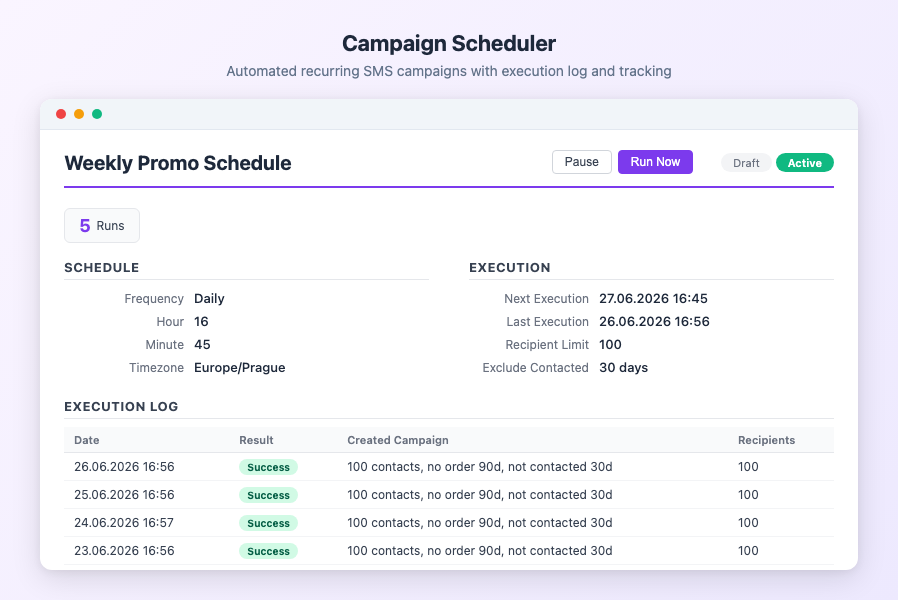This screenshot has width=898, height=600.
Task: Click the Result column header
Action: (256, 440)
